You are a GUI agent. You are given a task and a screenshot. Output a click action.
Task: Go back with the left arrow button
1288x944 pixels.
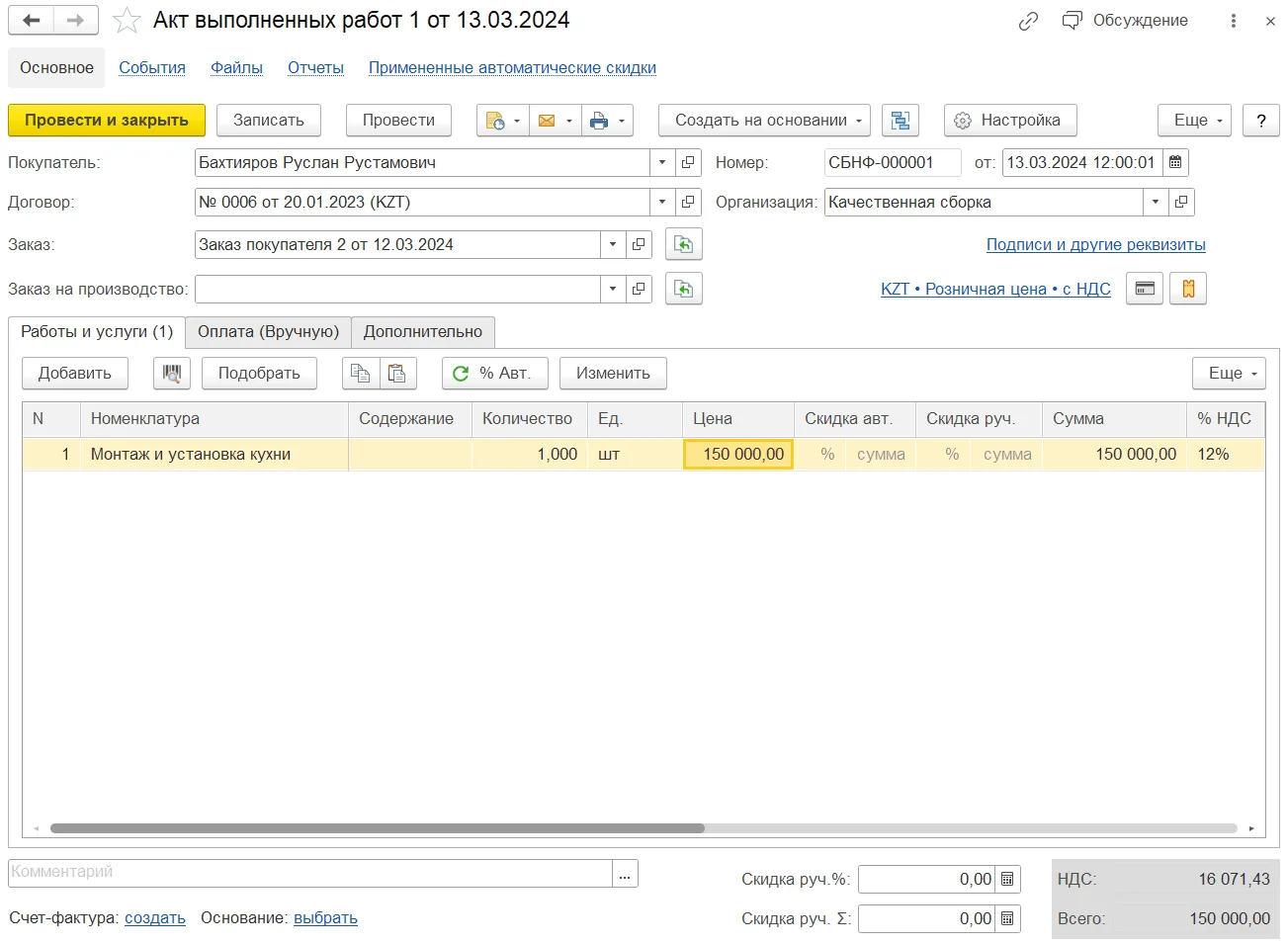[31, 20]
